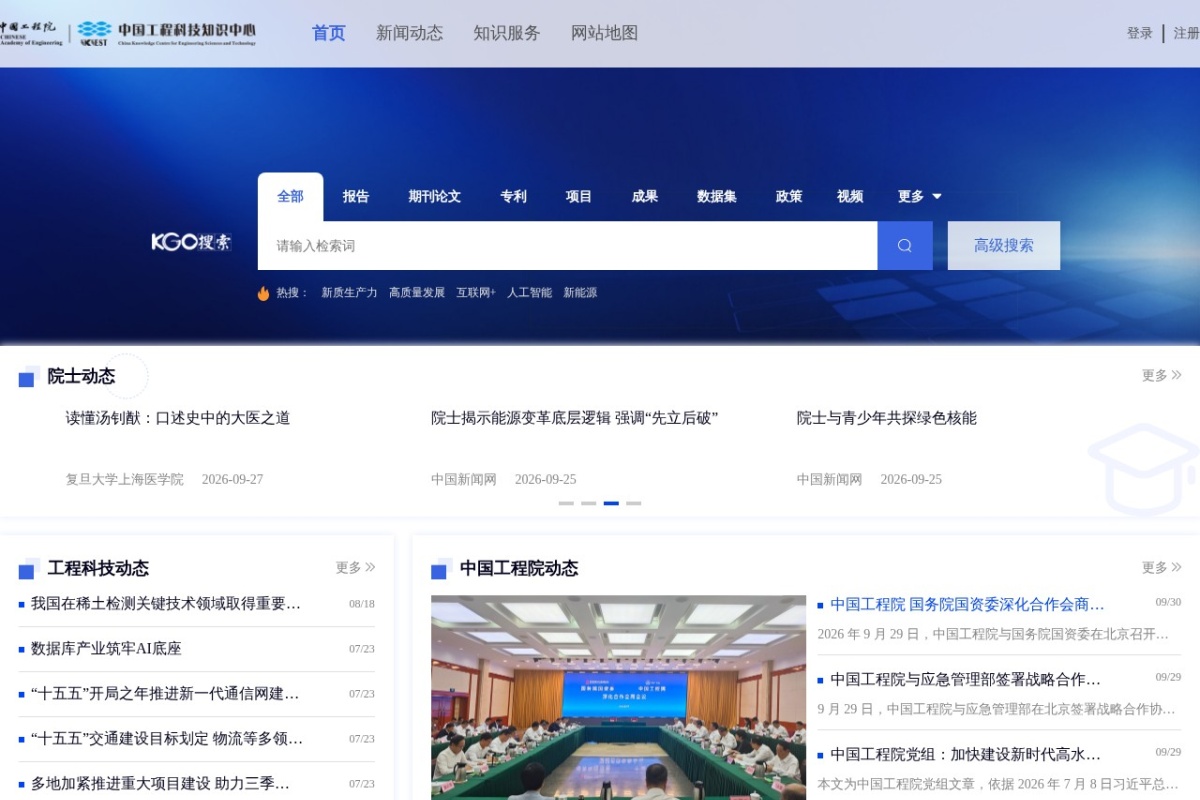
Task: Click the China Knowledge Centre logo
Action: point(167,33)
